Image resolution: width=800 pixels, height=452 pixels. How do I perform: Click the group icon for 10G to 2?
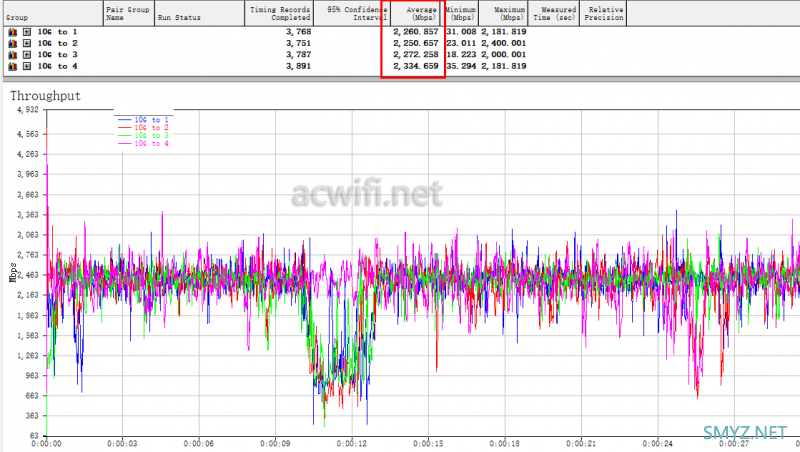(11, 43)
